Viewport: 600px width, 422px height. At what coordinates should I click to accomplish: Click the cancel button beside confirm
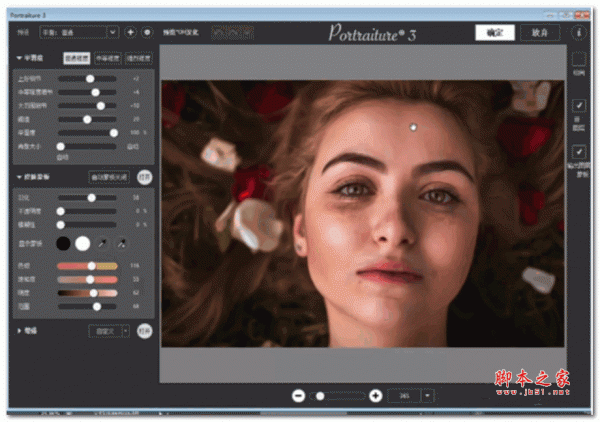pyautogui.click(x=540, y=32)
